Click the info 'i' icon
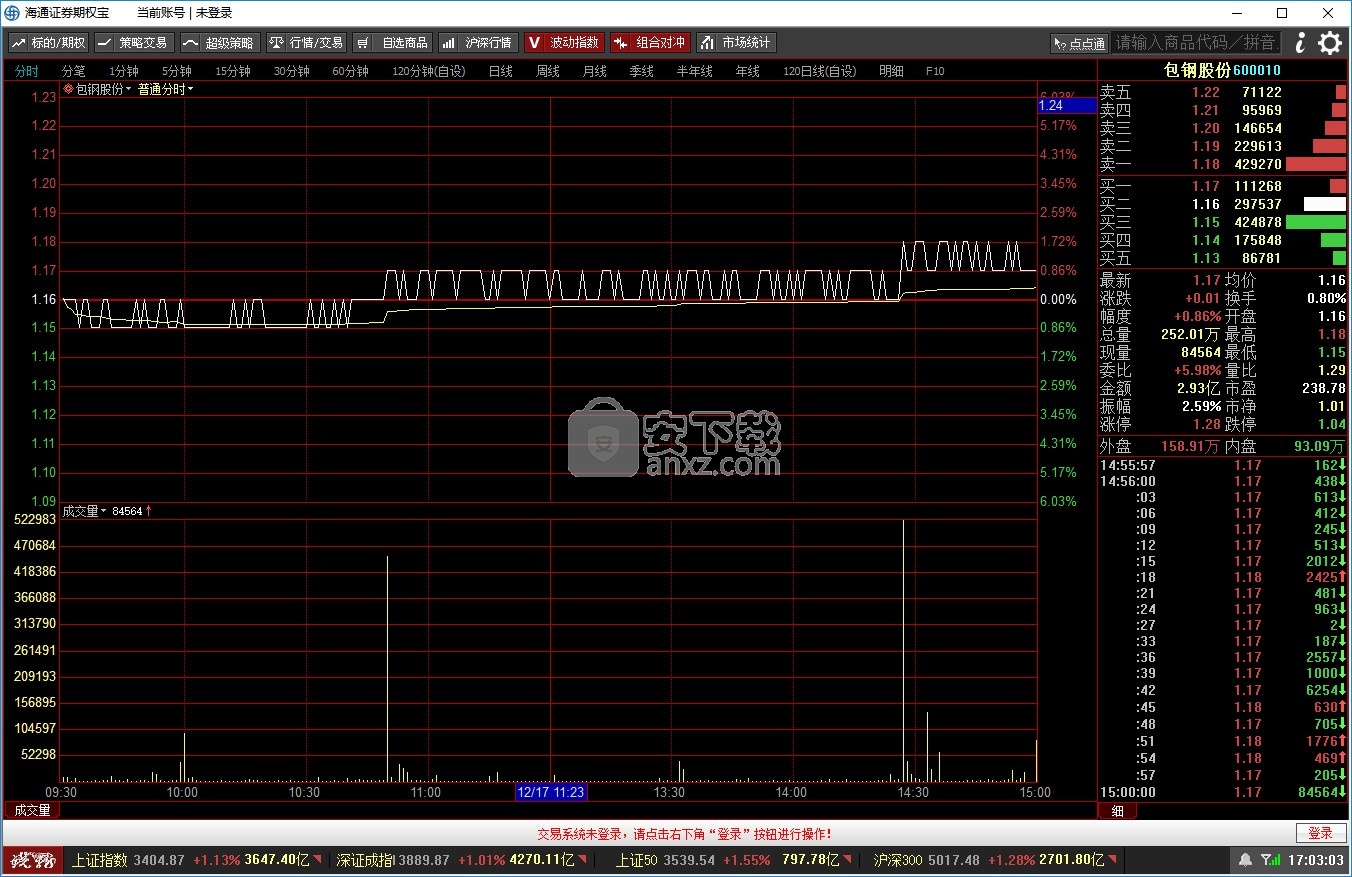Viewport: 1352px width, 877px height. click(x=1299, y=43)
